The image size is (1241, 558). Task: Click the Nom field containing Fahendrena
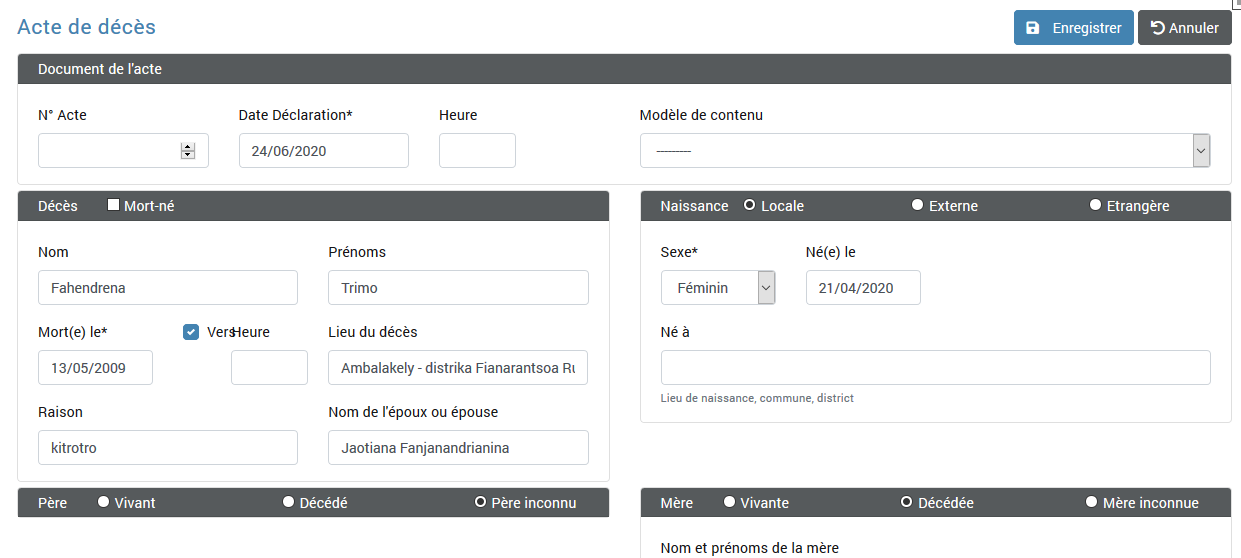click(168, 288)
